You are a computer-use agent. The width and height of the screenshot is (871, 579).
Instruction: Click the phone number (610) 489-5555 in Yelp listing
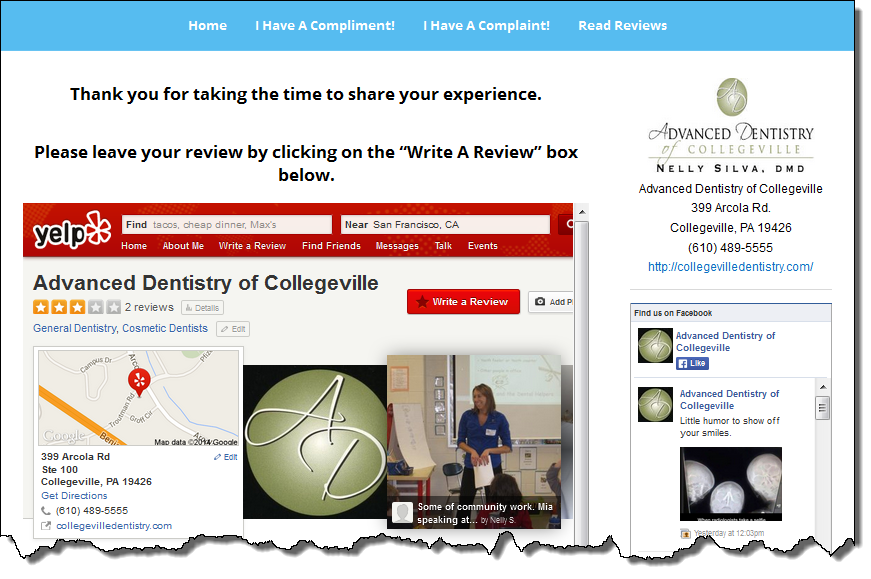point(92,511)
